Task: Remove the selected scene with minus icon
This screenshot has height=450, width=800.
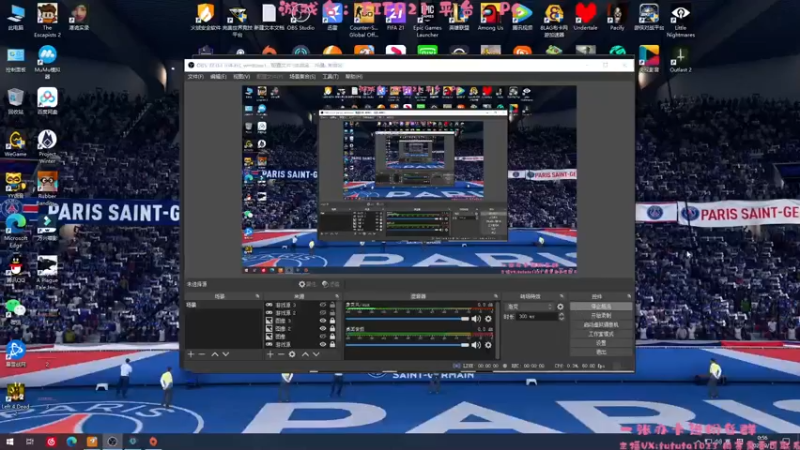Action: point(202,354)
